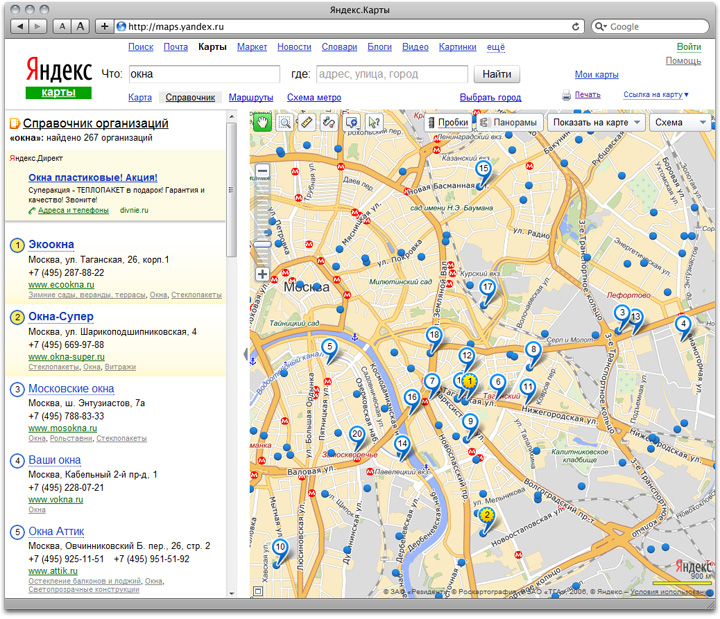Click the где address input field
This screenshot has width=720, height=619.
[391, 74]
